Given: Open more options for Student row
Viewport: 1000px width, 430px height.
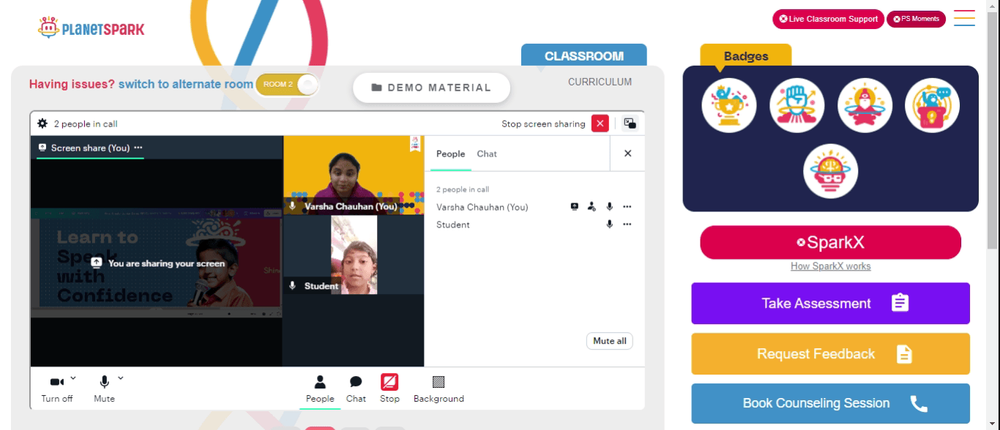Looking at the screenshot, I should coord(627,225).
